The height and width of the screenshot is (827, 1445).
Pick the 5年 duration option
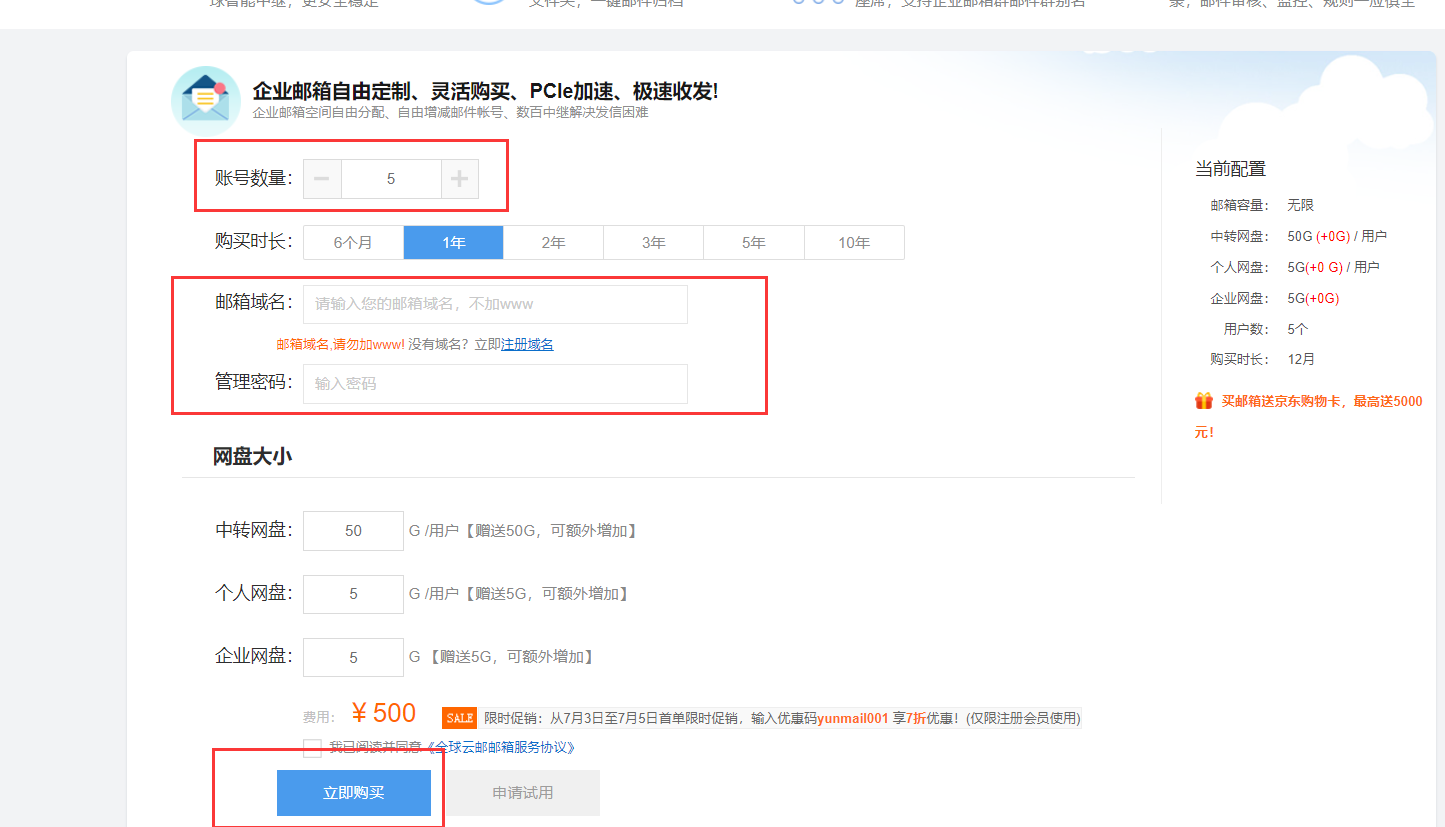click(753, 243)
